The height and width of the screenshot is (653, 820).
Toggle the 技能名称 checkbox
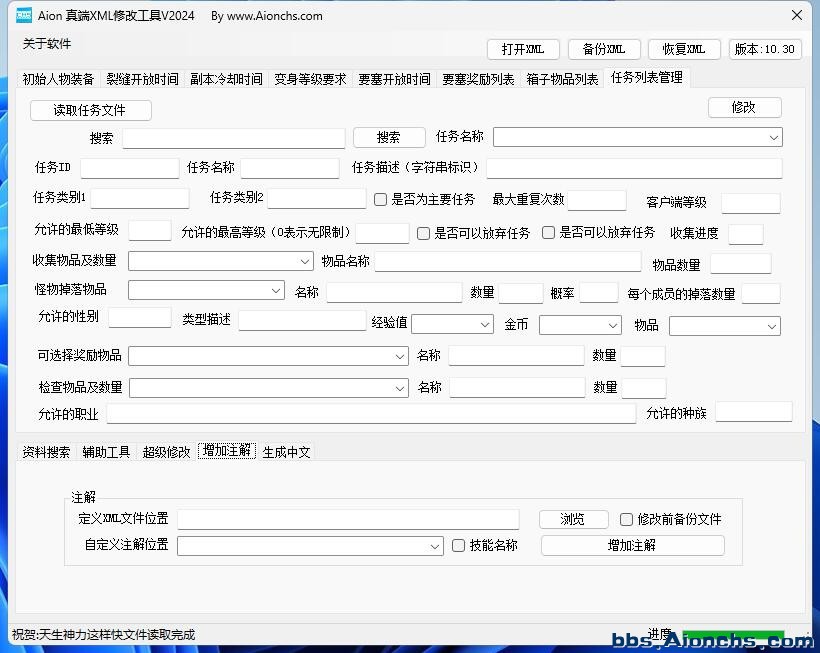(458, 546)
